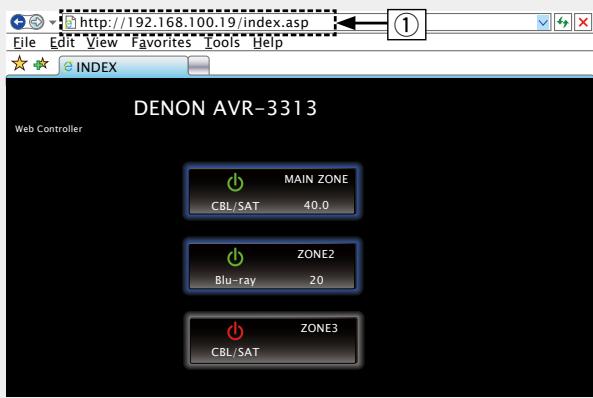
Task: Open the Edit menu
Action: pos(62,42)
